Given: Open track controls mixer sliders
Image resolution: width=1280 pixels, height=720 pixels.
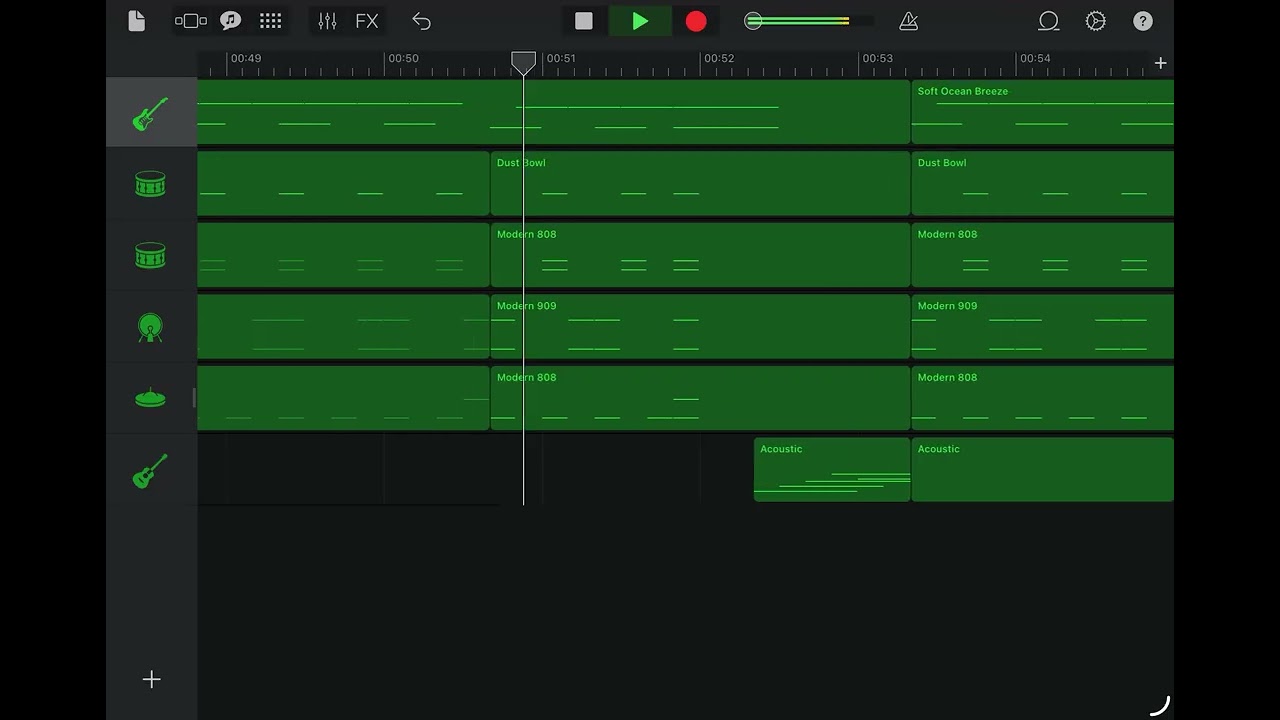Looking at the screenshot, I should (327, 21).
